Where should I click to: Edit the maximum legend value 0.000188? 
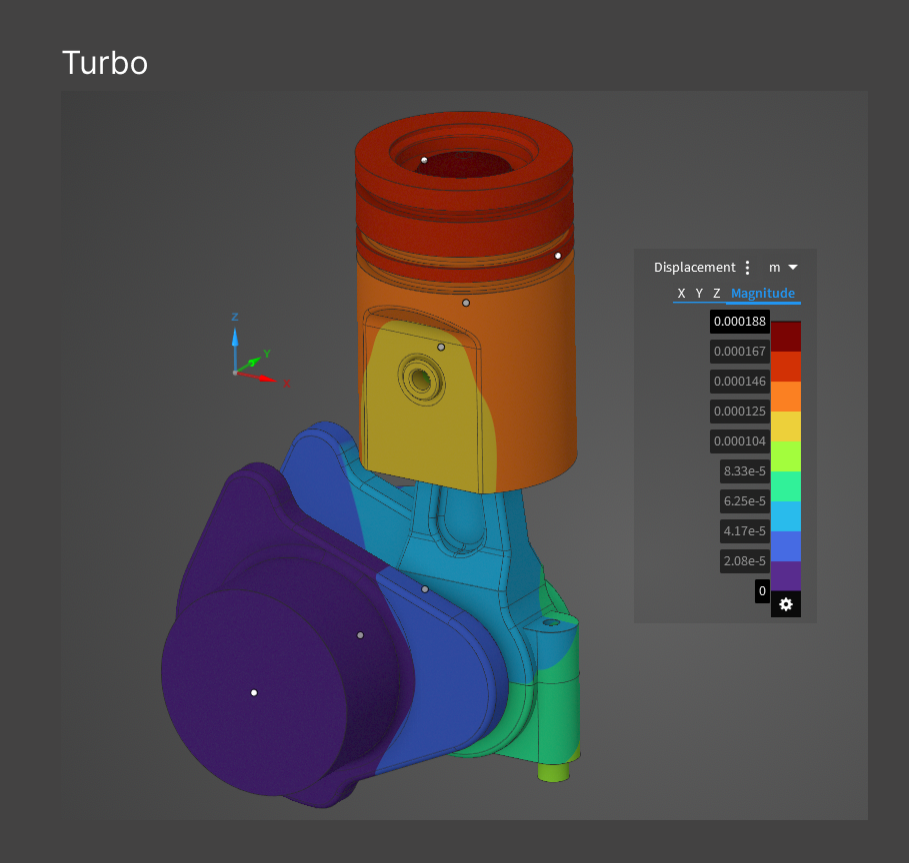click(x=740, y=321)
